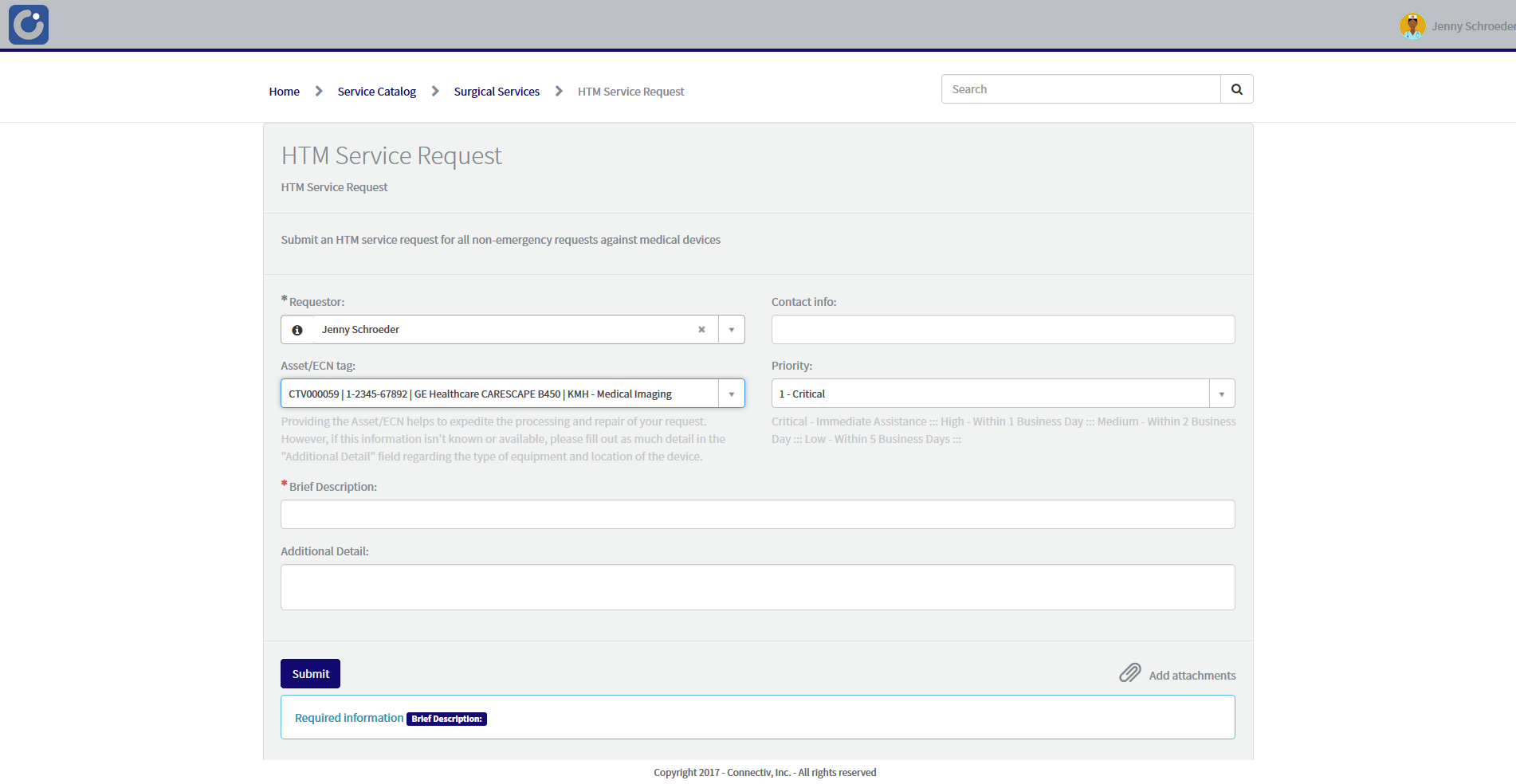This screenshot has height=784, width=1516.
Task: Submit the HTM Service Request form
Action: click(x=310, y=673)
